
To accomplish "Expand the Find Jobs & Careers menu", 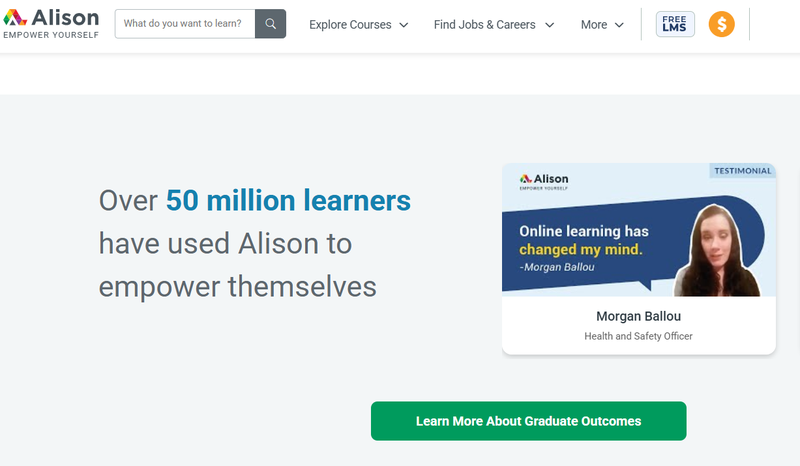I will click(494, 24).
